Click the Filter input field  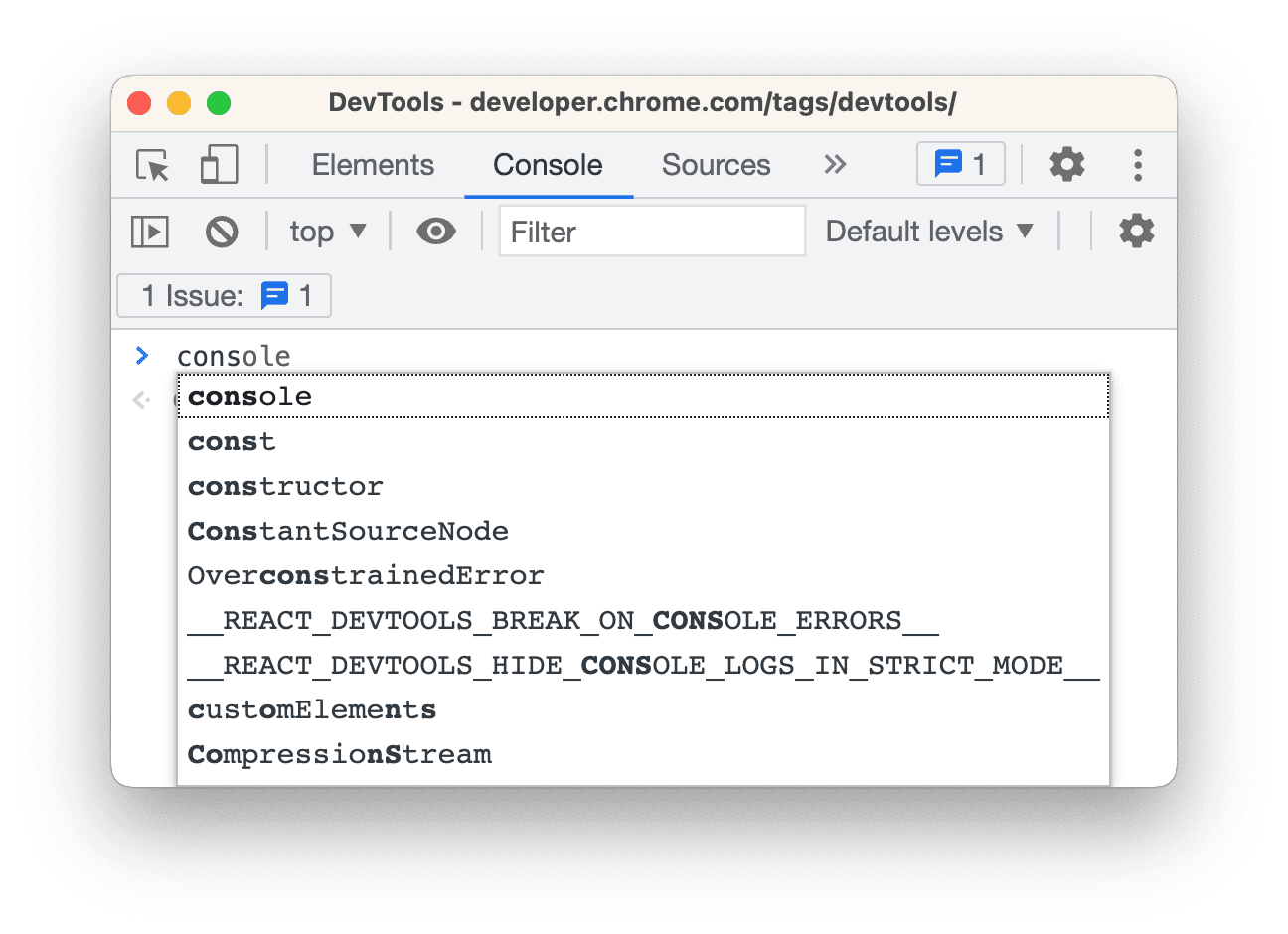tap(651, 231)
